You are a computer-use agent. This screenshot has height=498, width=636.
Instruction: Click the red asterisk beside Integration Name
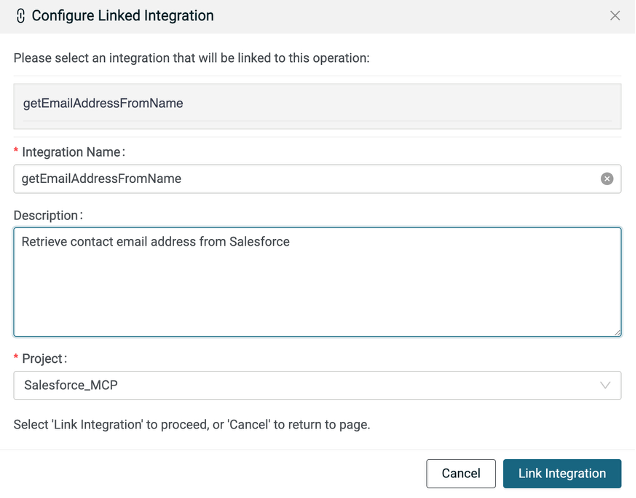pos(16,151)
